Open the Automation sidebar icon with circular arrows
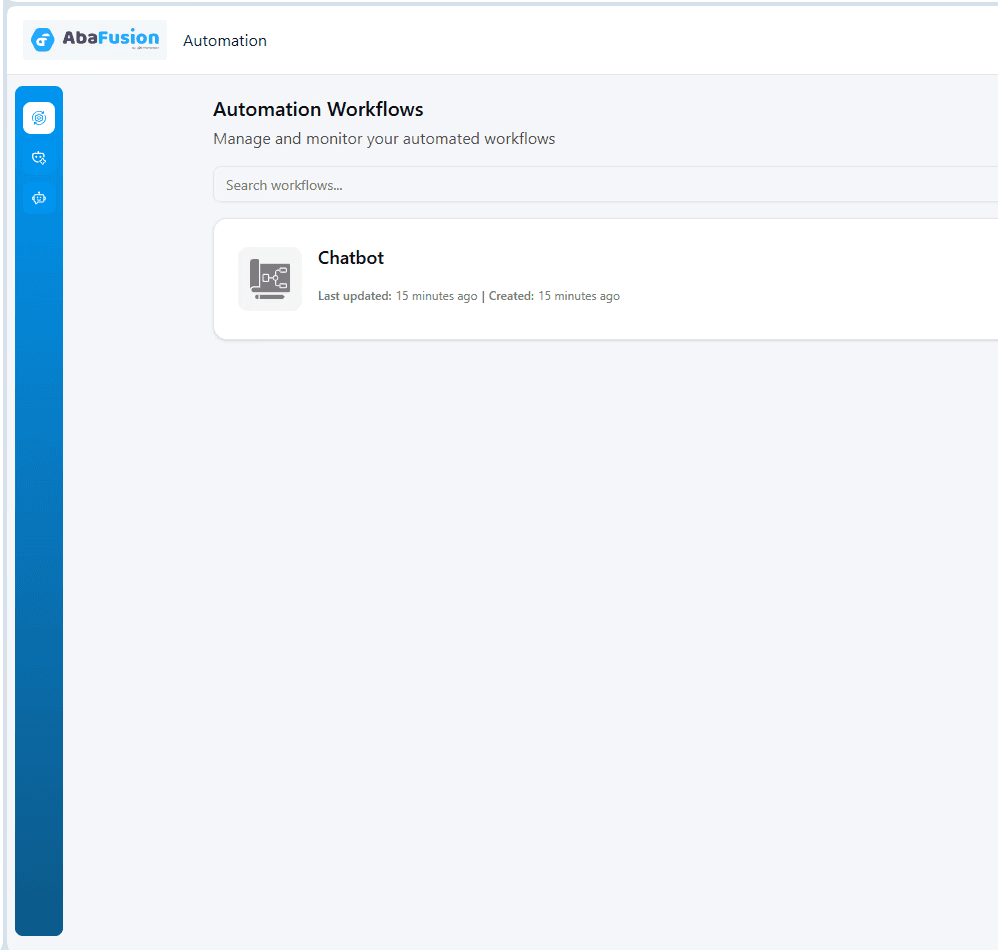 tap(39, 118)
